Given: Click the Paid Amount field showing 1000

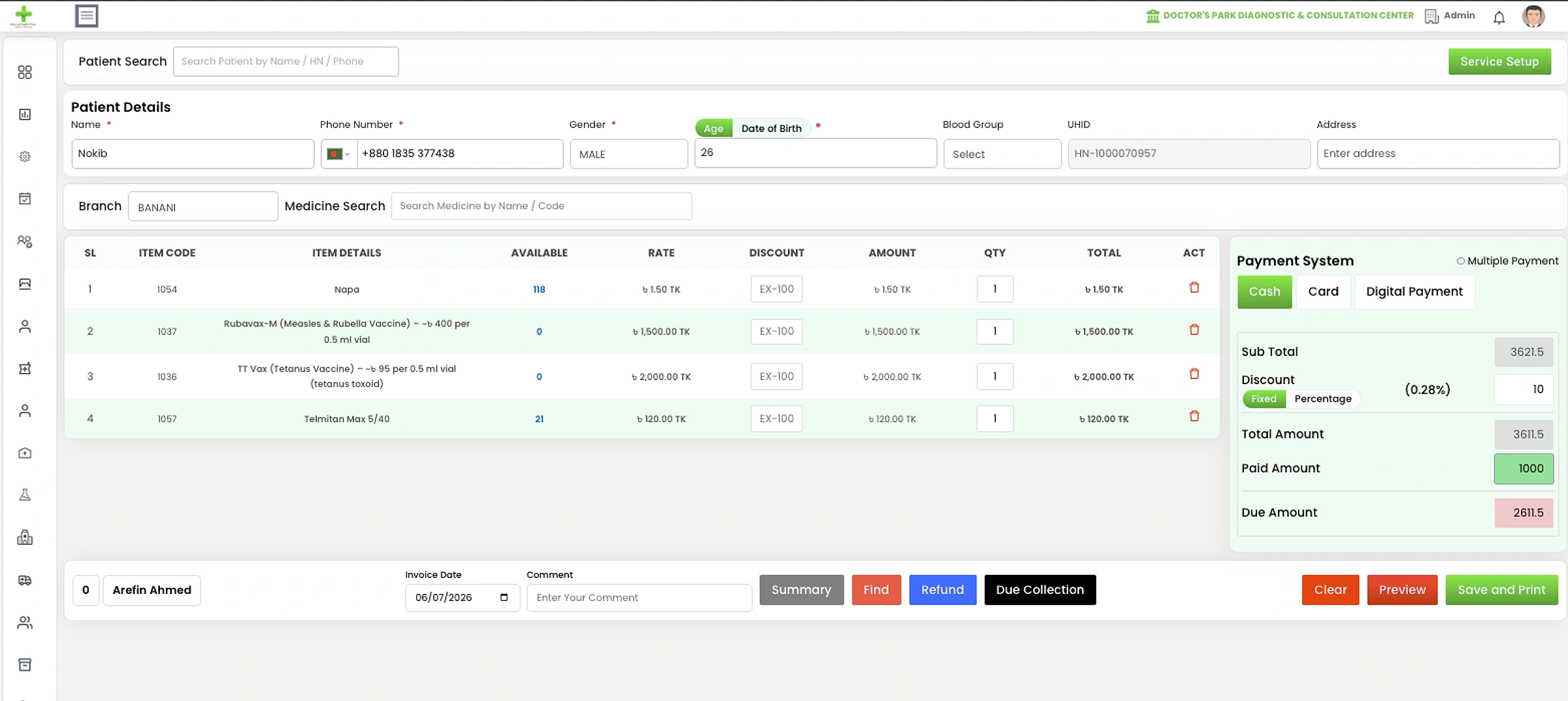Looking at the screenshot, I should [1524, 468].
